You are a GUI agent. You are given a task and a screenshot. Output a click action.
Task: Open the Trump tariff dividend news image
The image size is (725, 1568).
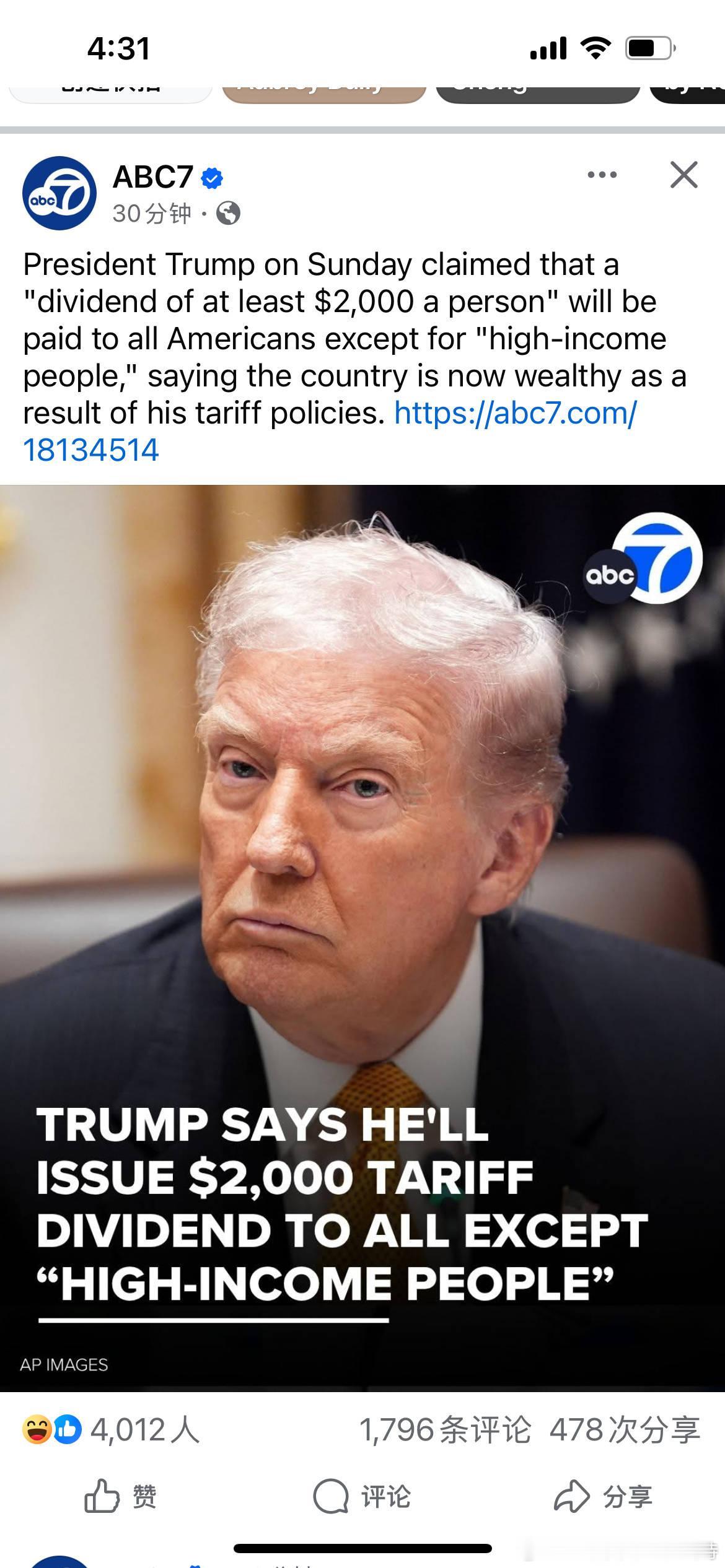(362, 938)
